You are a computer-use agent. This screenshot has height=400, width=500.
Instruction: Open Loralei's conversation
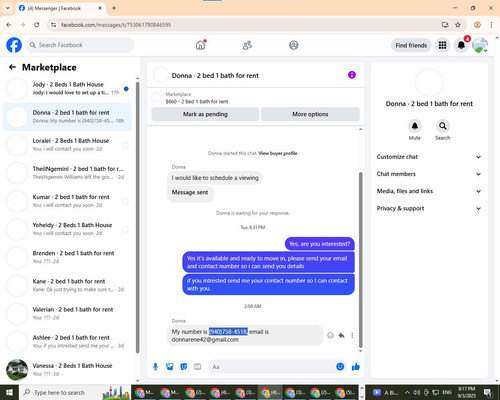68,145
